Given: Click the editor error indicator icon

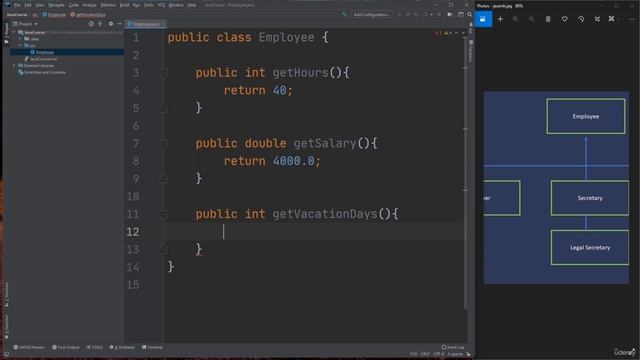Looking at the screenshot, I should [x=438, y=33].
